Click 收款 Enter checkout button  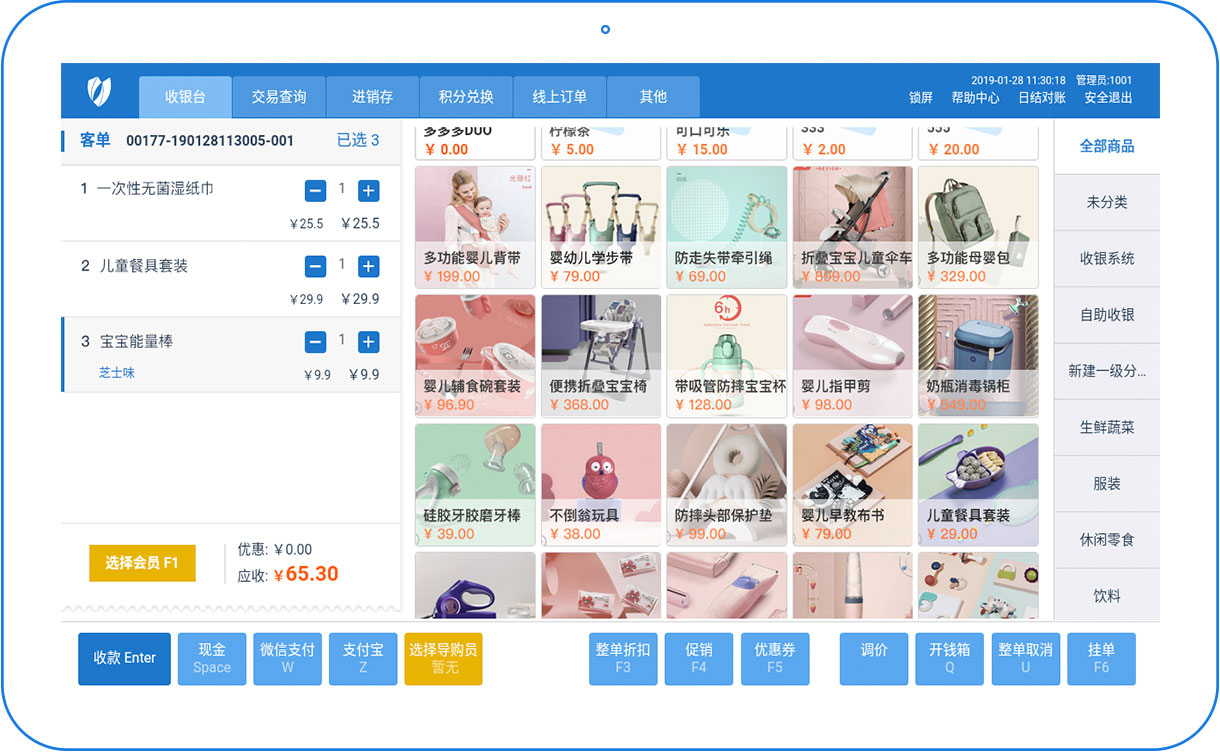(x=124, y=658)
